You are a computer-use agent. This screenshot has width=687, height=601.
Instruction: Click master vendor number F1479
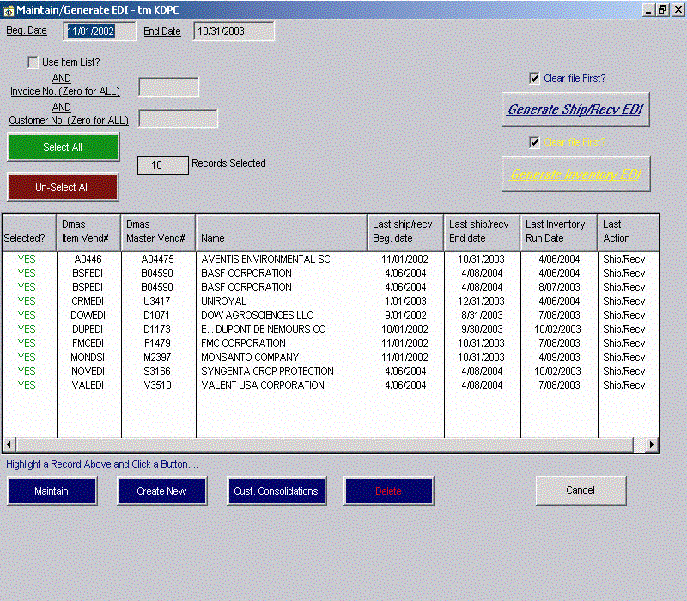click(x=157, y=343)
